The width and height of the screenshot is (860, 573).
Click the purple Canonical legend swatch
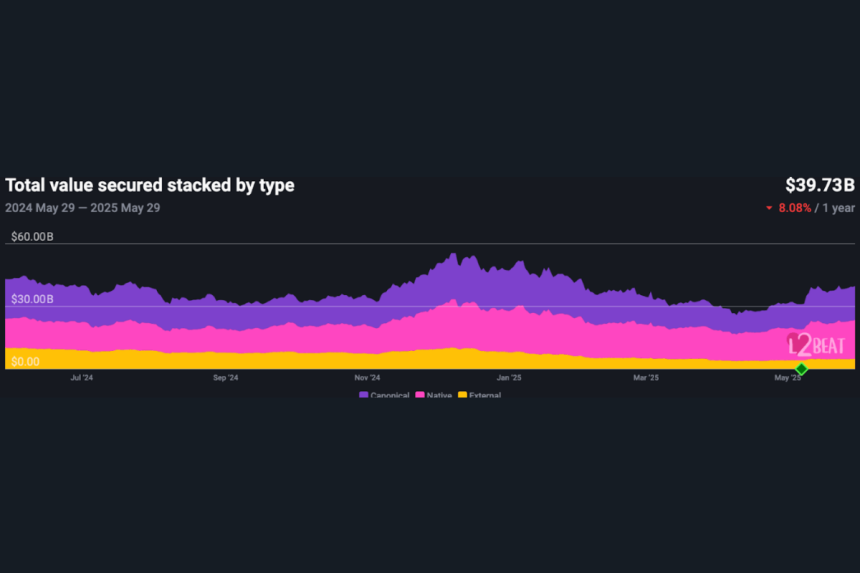click(363, 396)
